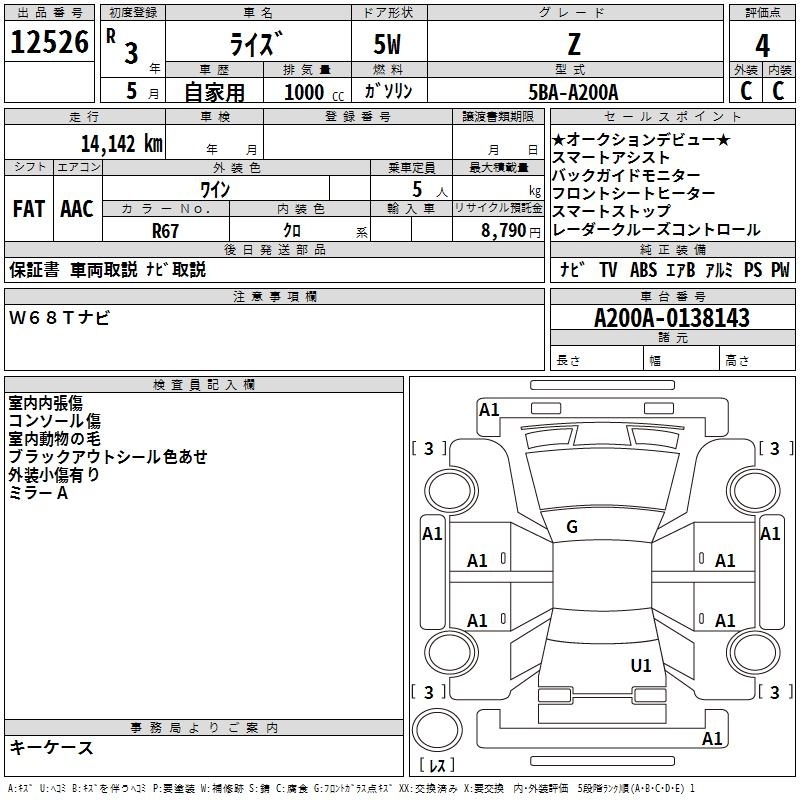Click the 走行 header label
Viewport: 800px width, 800px height.
[84, 117]
